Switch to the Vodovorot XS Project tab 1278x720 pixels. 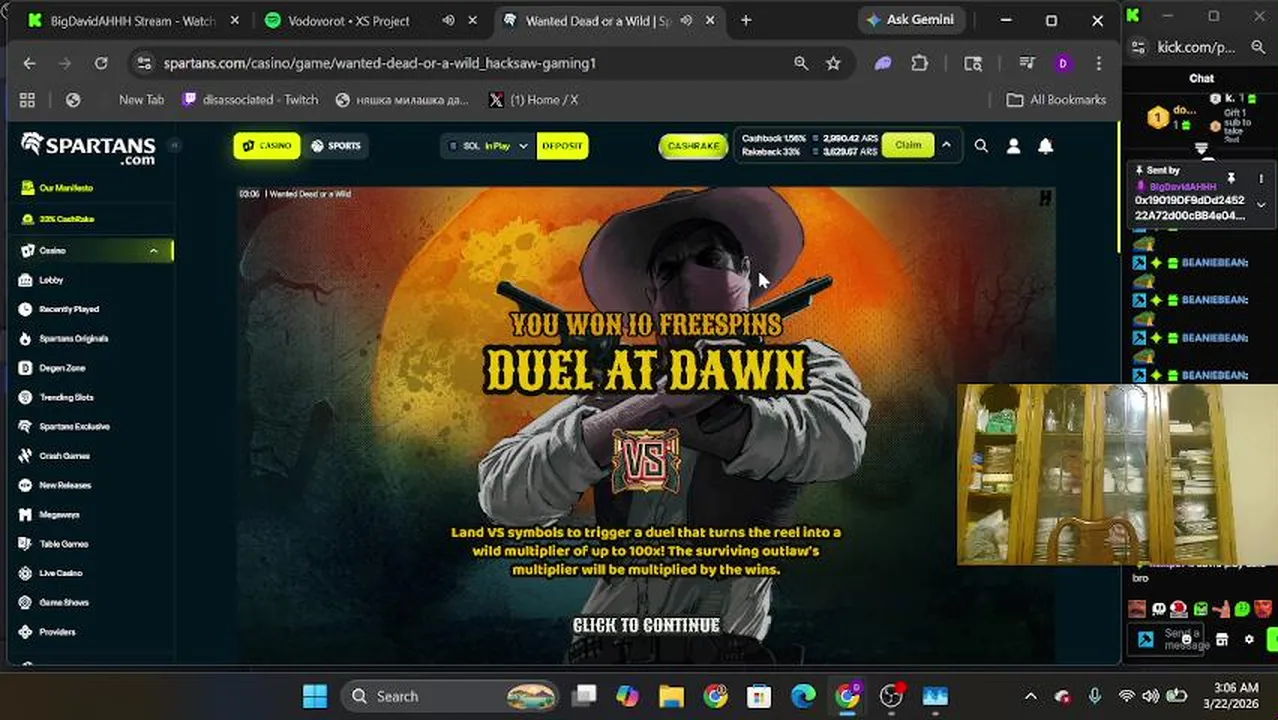click(369, 20)
